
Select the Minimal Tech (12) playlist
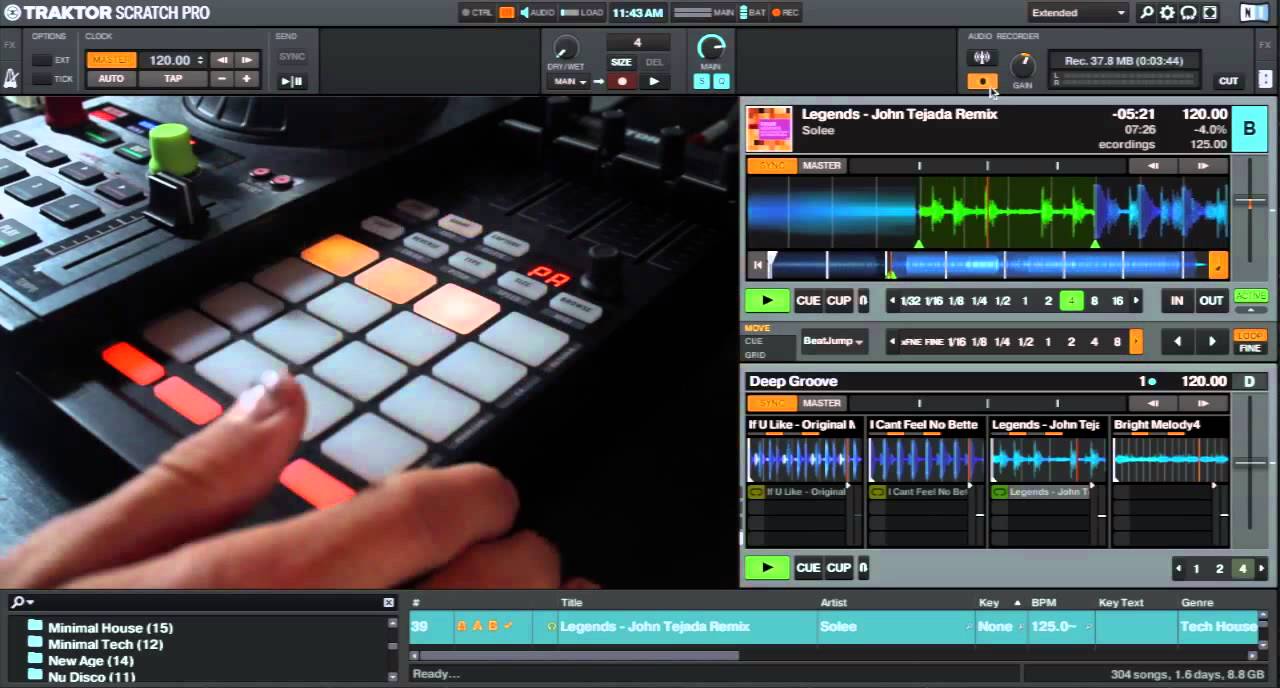(x=105, y=645)
